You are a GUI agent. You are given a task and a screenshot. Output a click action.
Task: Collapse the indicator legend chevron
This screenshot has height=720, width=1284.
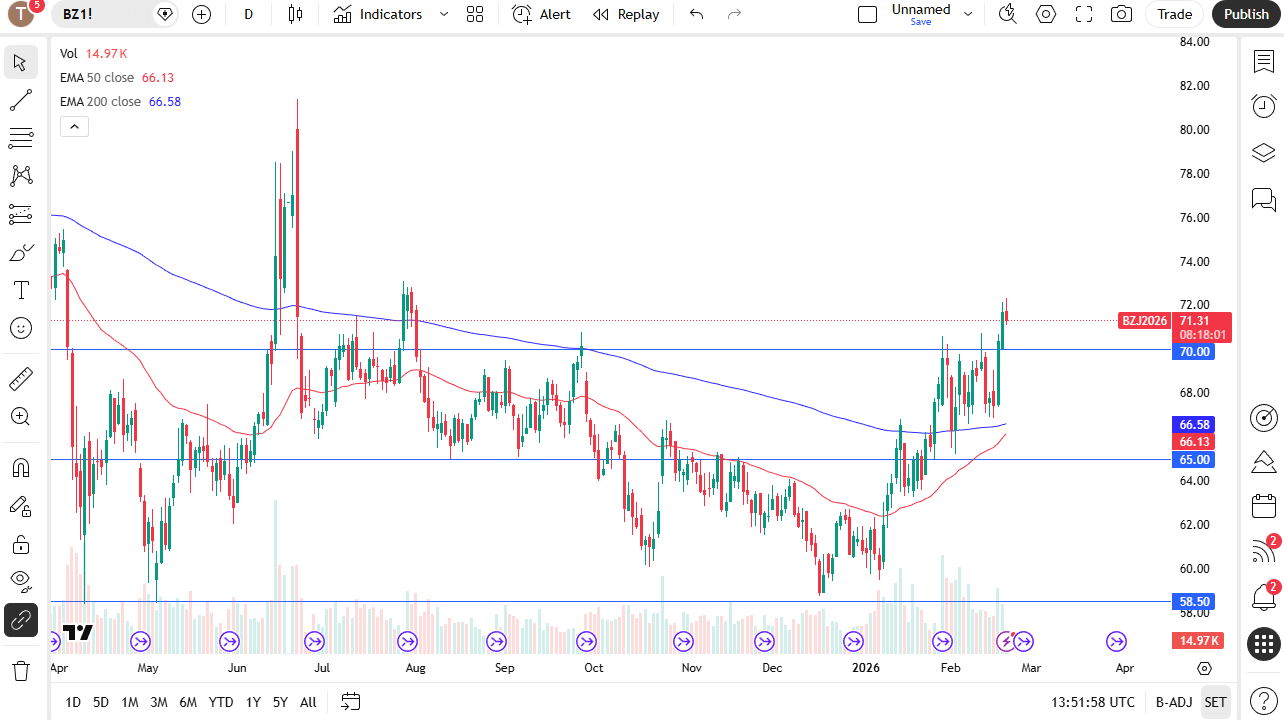[x=75, y=126]
